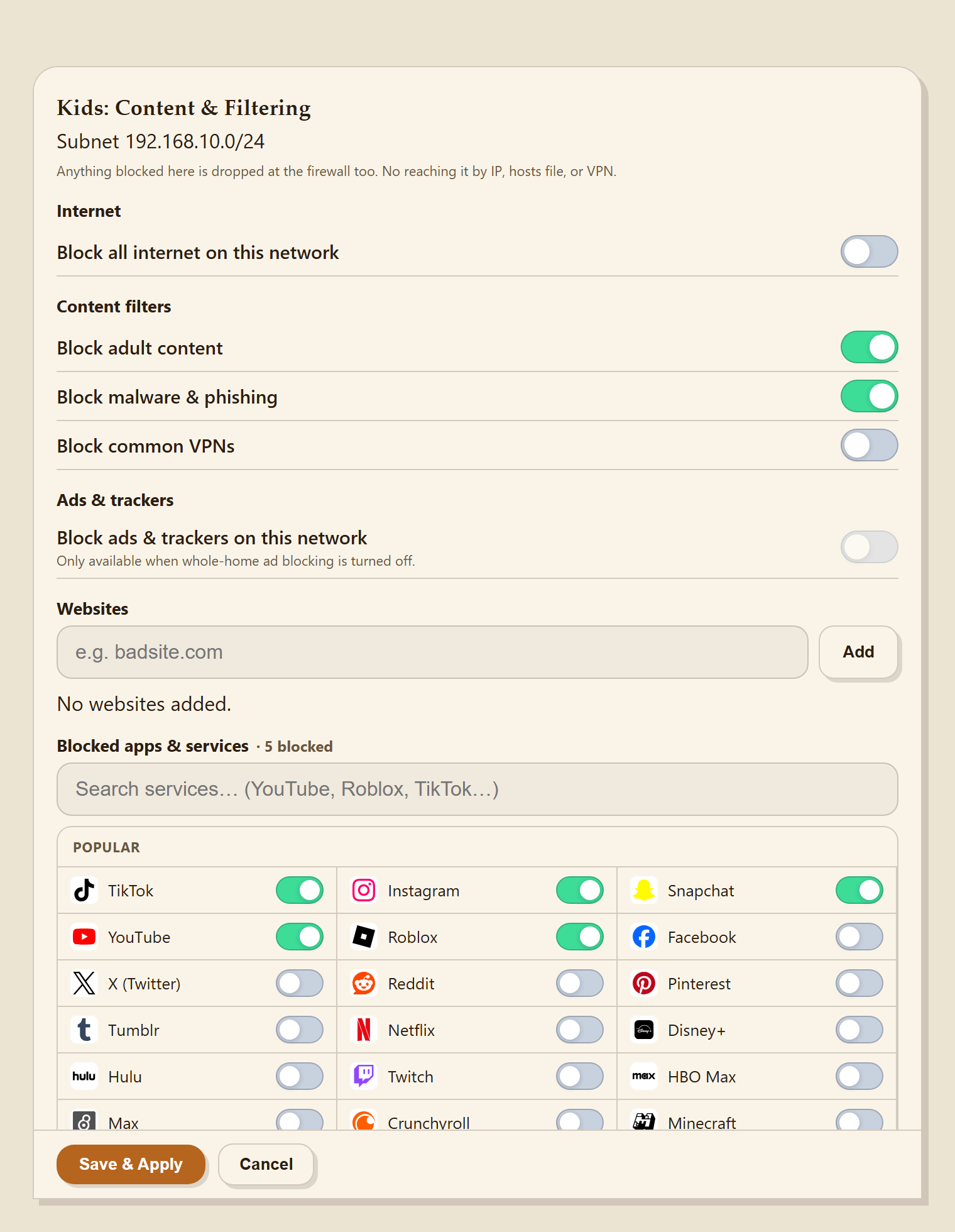Click the Ads & trackers heading

click(115, 500)
